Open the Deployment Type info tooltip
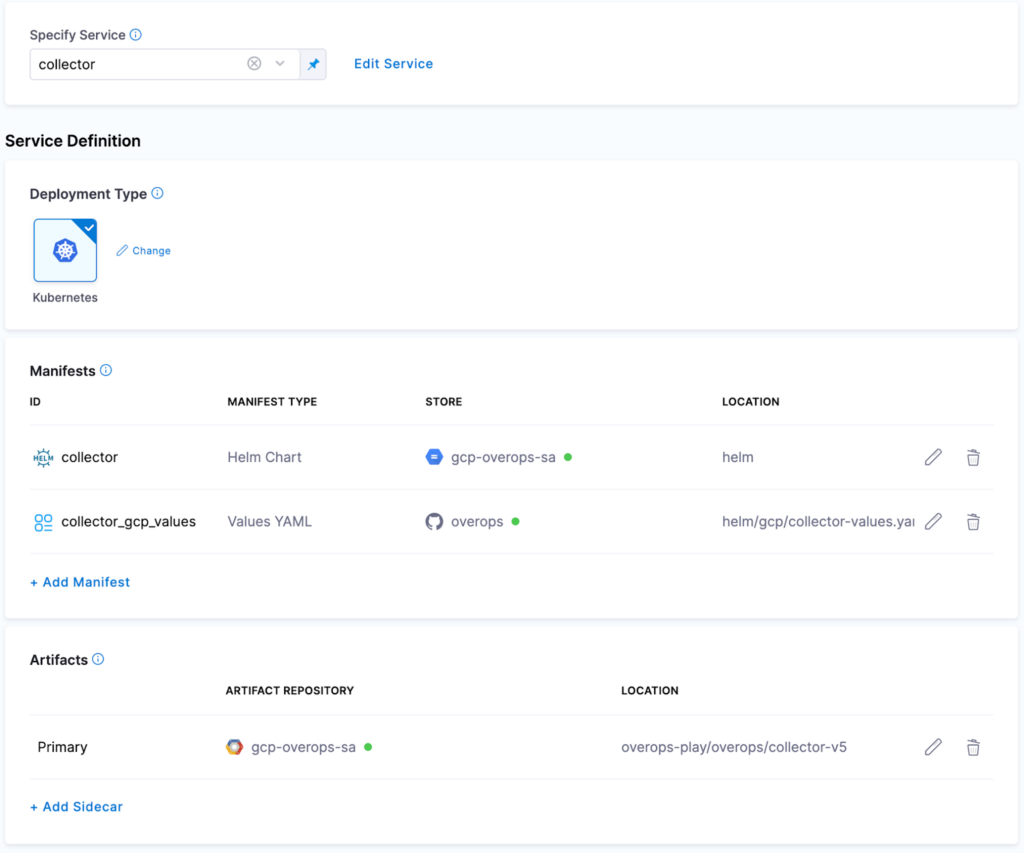Viewport: 1024px width, 853px height. coord(157,194)
